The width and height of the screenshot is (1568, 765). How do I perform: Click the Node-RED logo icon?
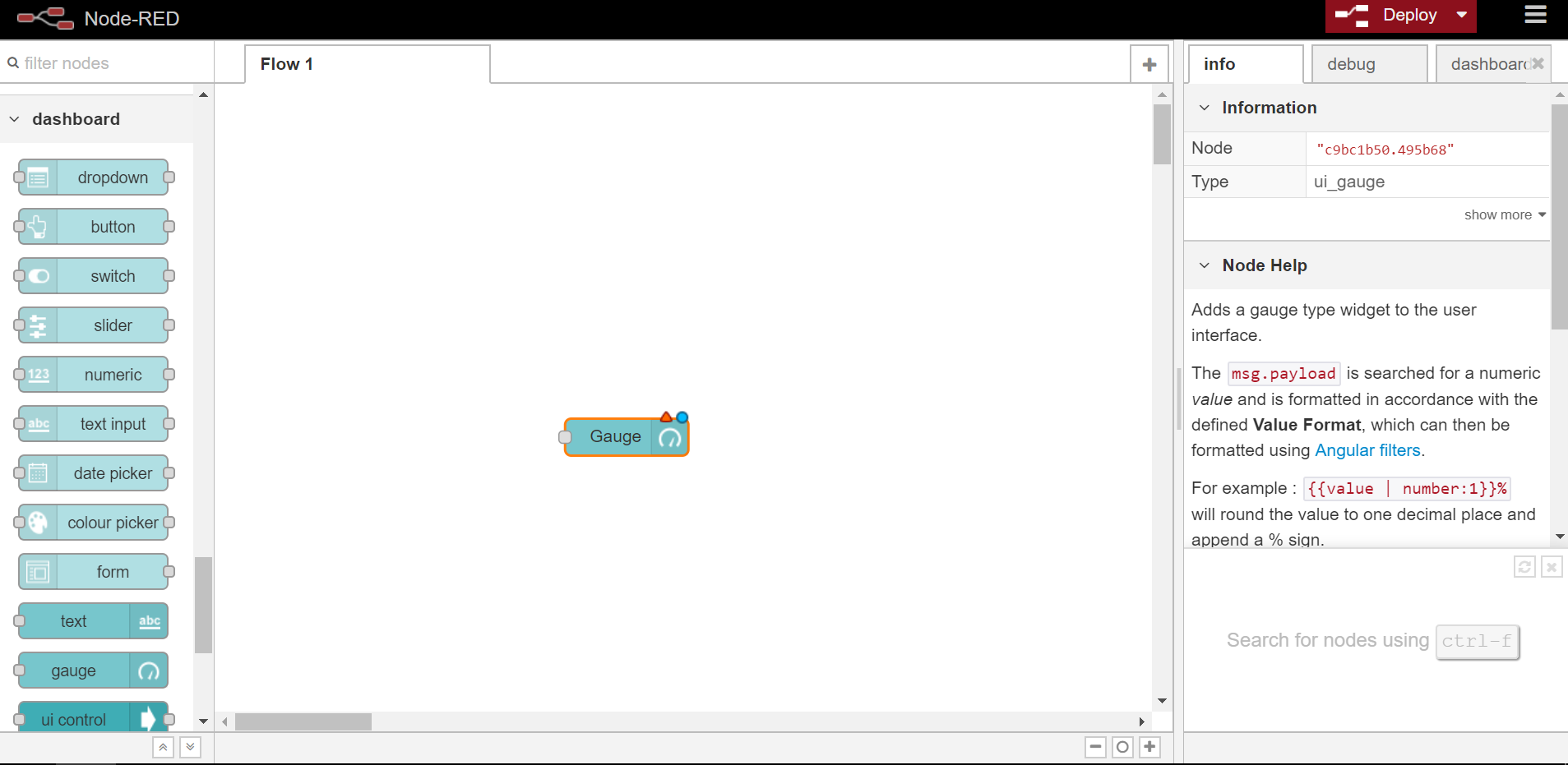(x=45, y=18)
